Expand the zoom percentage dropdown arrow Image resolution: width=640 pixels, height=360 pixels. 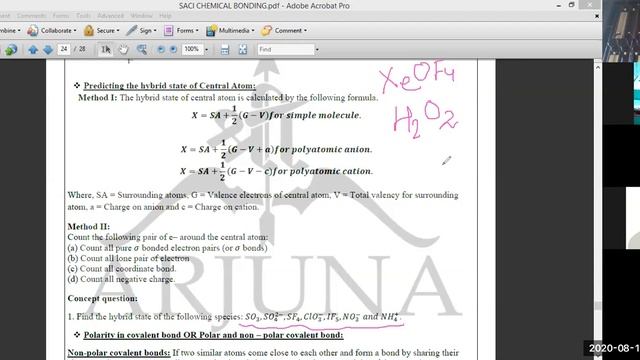[206, 49]
